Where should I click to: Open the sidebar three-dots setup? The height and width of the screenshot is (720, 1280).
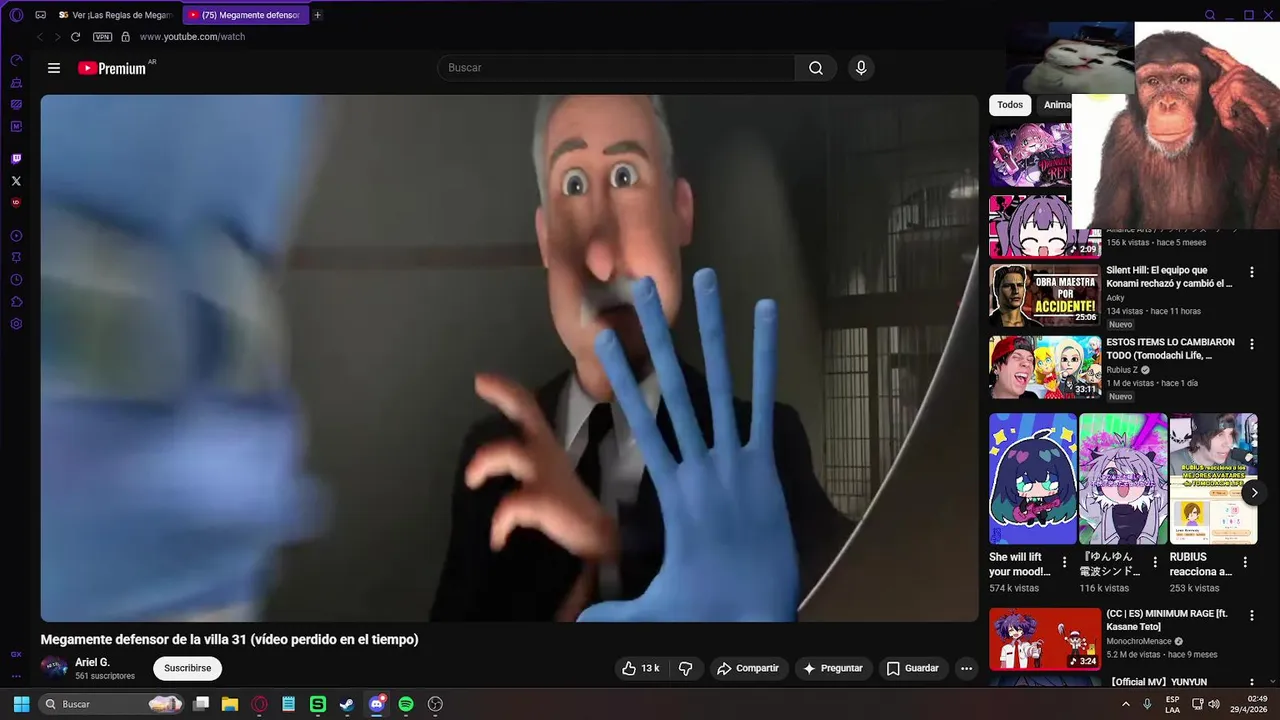(16, 676)
